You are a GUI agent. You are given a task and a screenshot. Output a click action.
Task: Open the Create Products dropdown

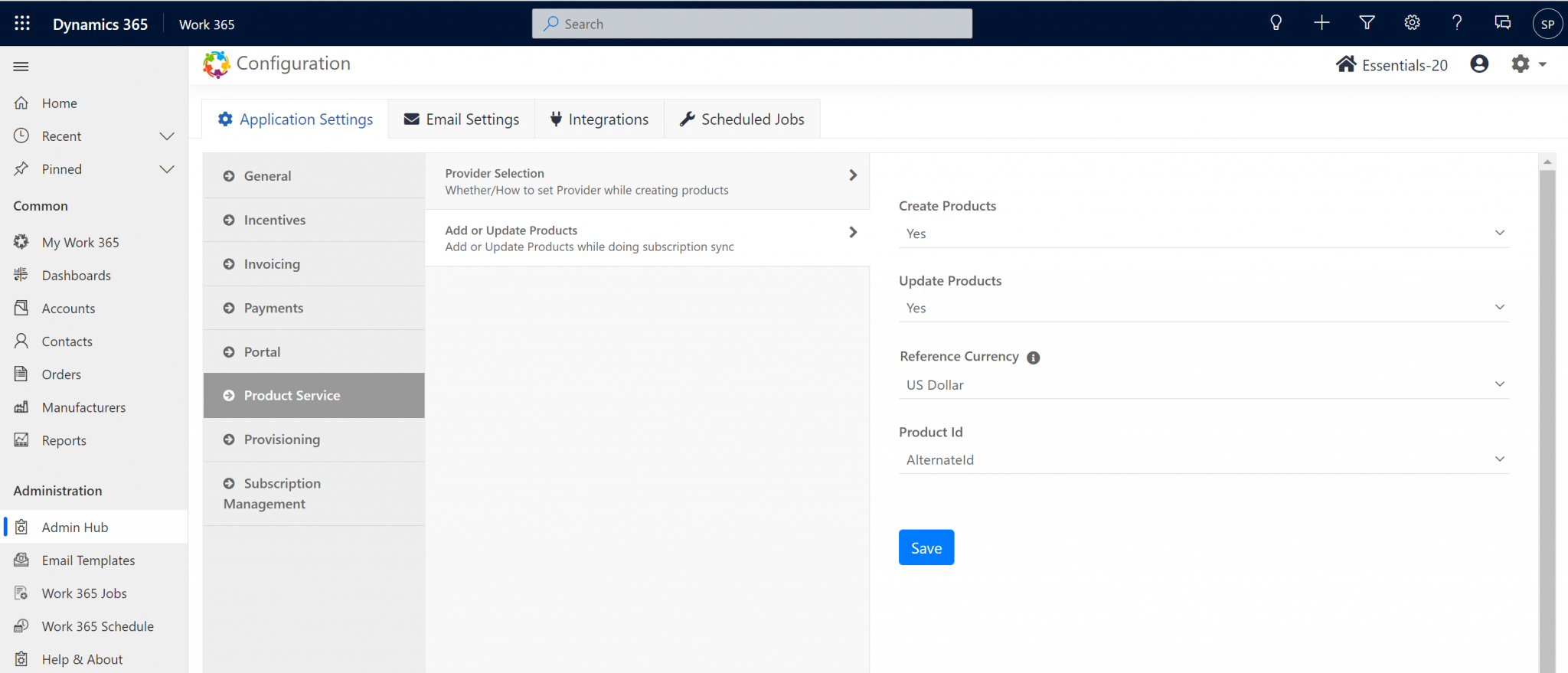click(x=1204, y=234)
